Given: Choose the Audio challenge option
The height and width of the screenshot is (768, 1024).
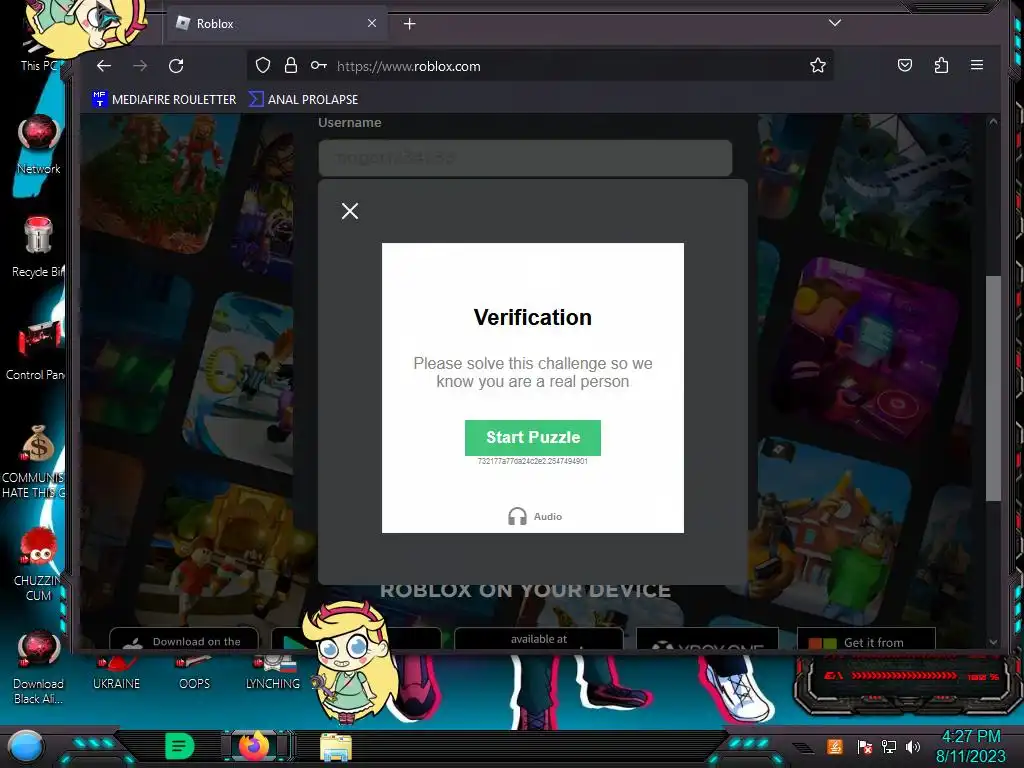Looking at the screenshot, I should click(x=535, y=517).
